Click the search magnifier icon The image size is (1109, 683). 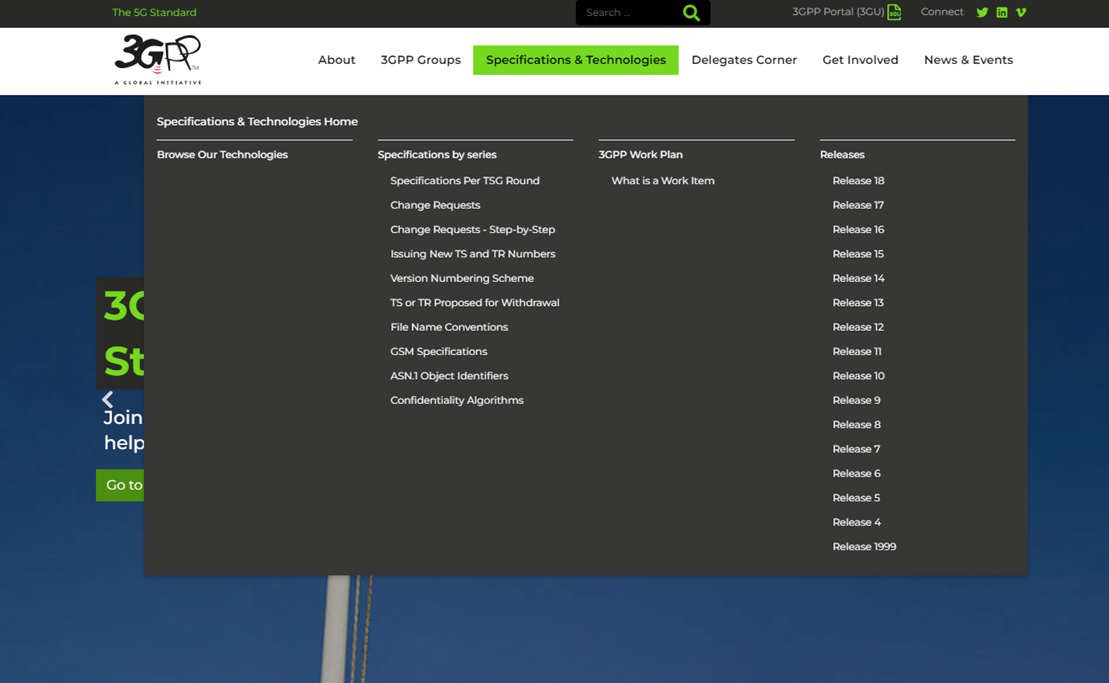click(691, 13)
